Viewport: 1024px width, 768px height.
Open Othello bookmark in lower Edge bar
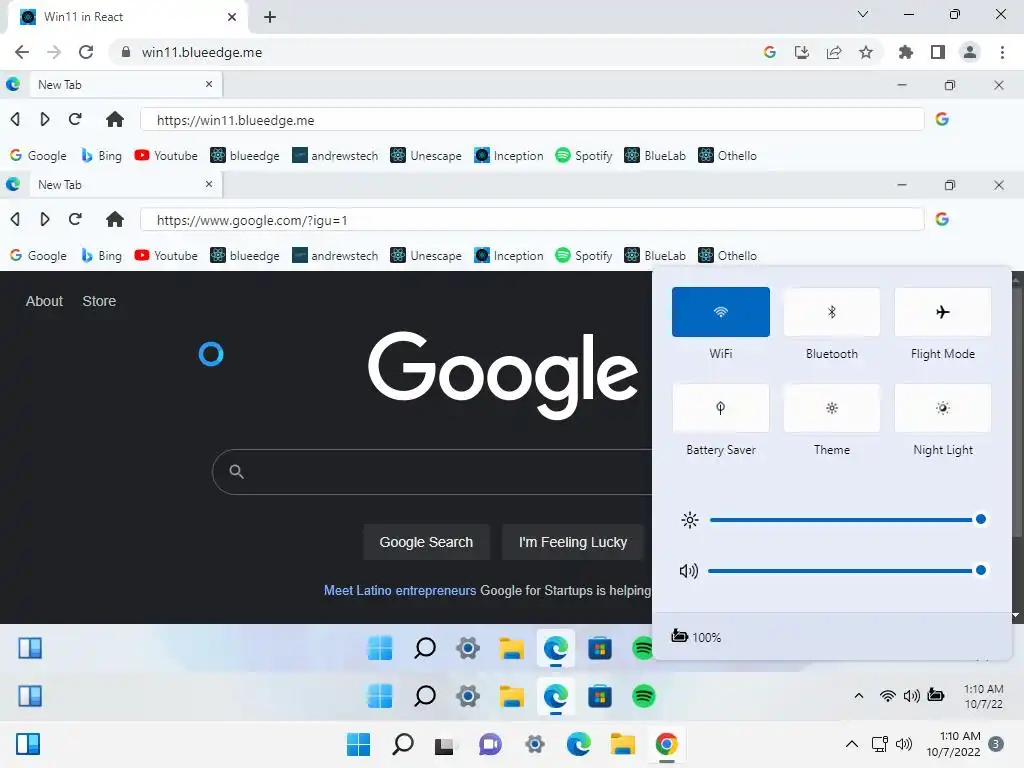(728, 255)
